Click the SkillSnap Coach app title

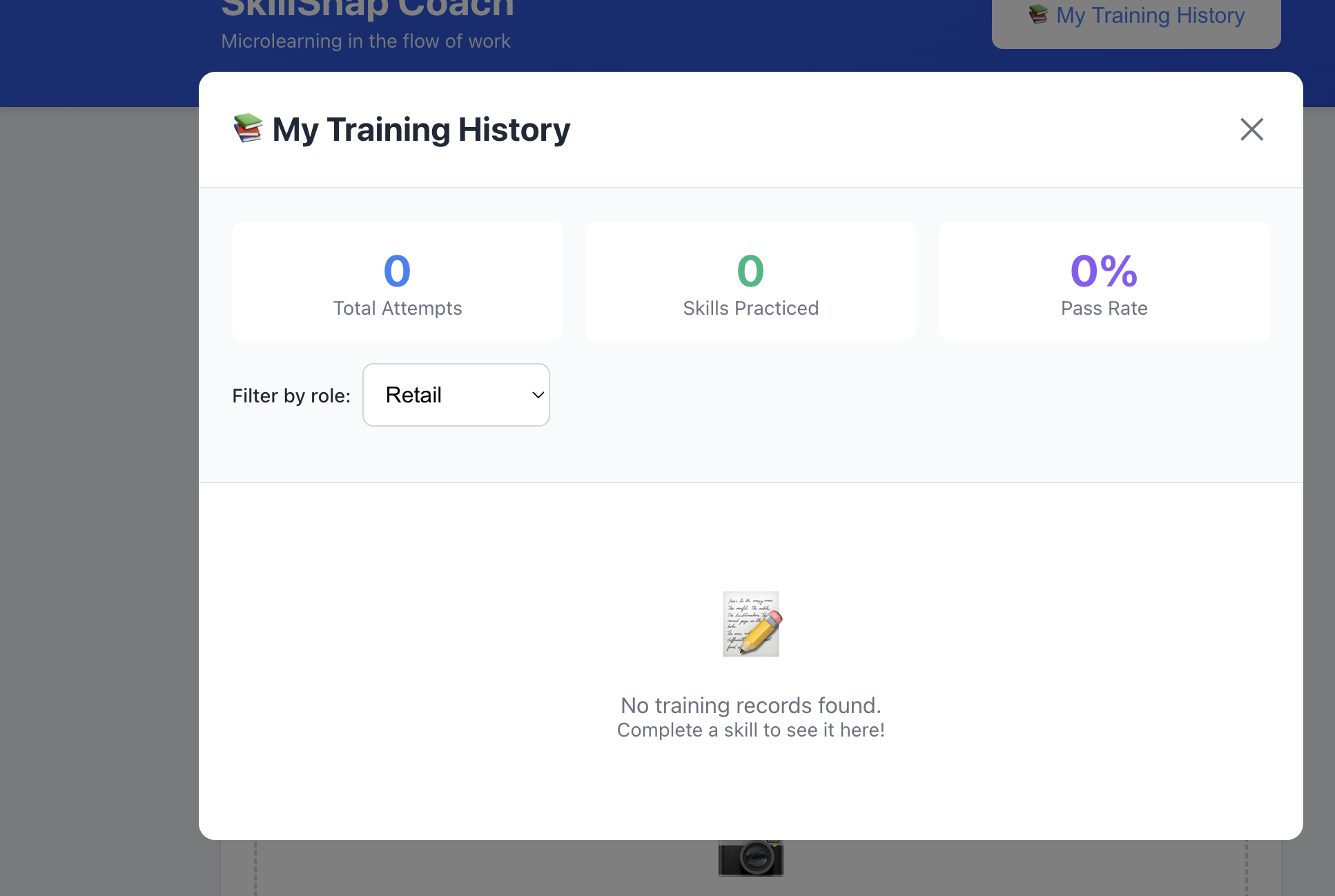click(x=367, y=8)
